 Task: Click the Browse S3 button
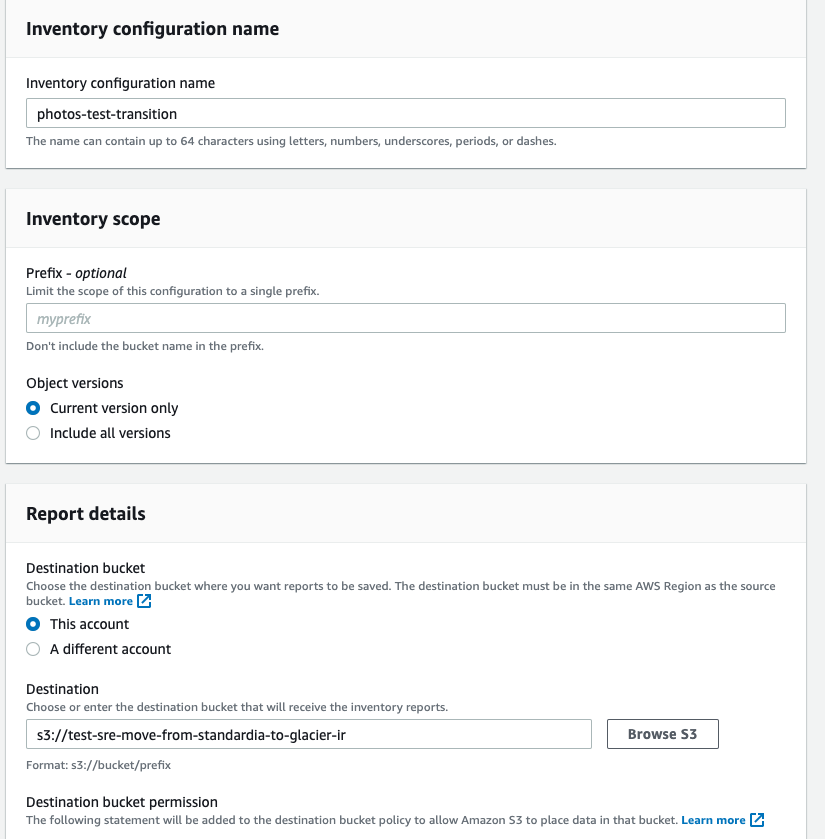click(662, 733)
